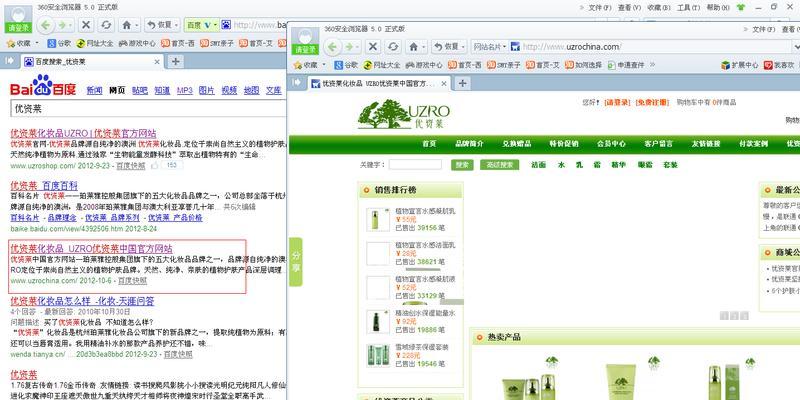The image size is (800, 400).
Task: Click the Baidu logo
Action: pos(43,86)
